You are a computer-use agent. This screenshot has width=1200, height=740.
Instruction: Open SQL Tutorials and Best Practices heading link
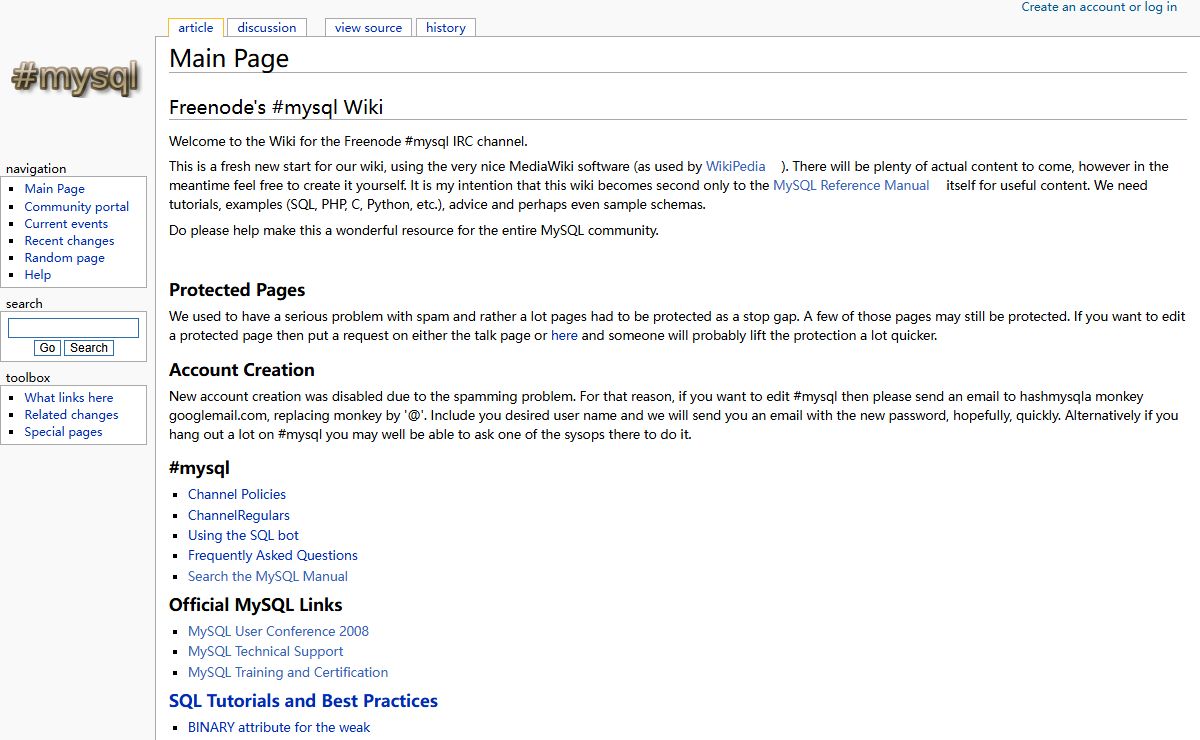pos(303,701)
